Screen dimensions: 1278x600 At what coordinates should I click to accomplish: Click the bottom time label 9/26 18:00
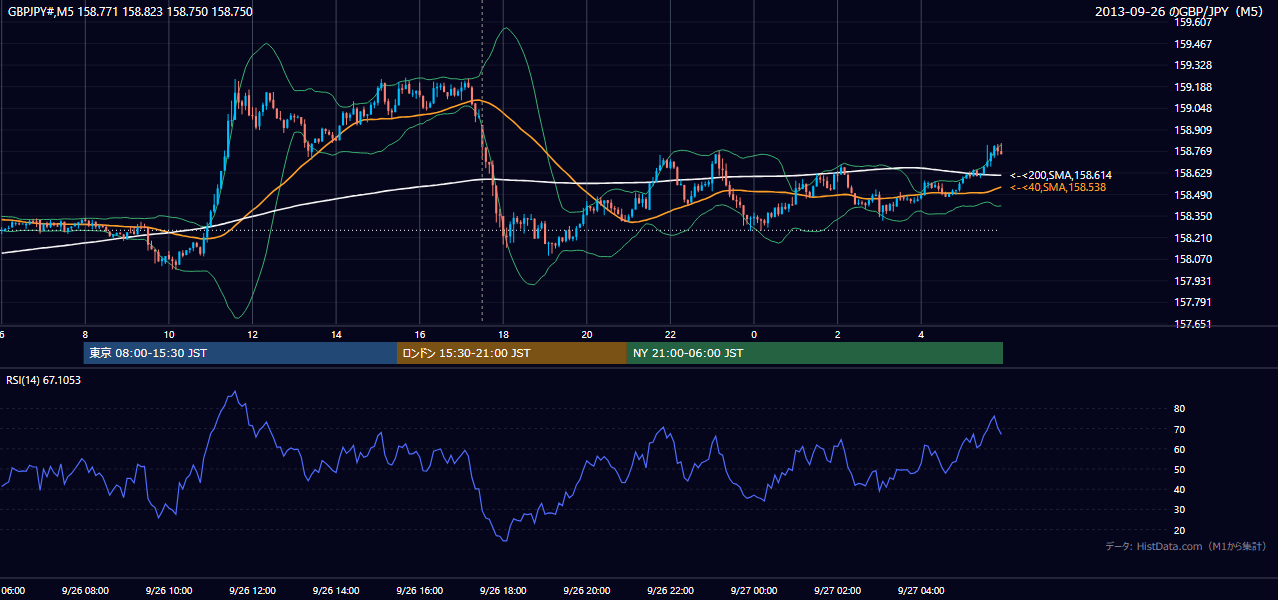pos(504,591)
